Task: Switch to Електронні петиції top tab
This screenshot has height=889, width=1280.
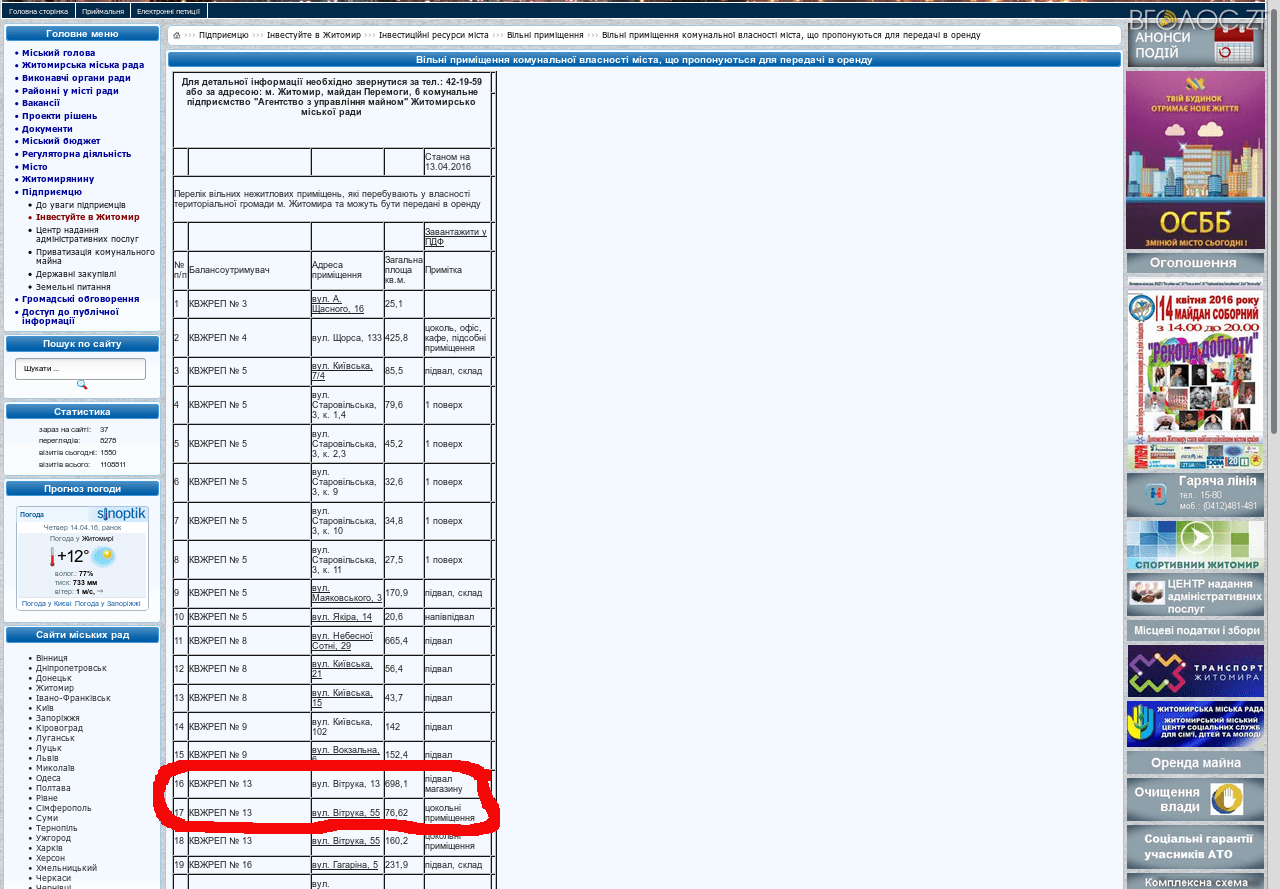Action: [x=168, y=11]
